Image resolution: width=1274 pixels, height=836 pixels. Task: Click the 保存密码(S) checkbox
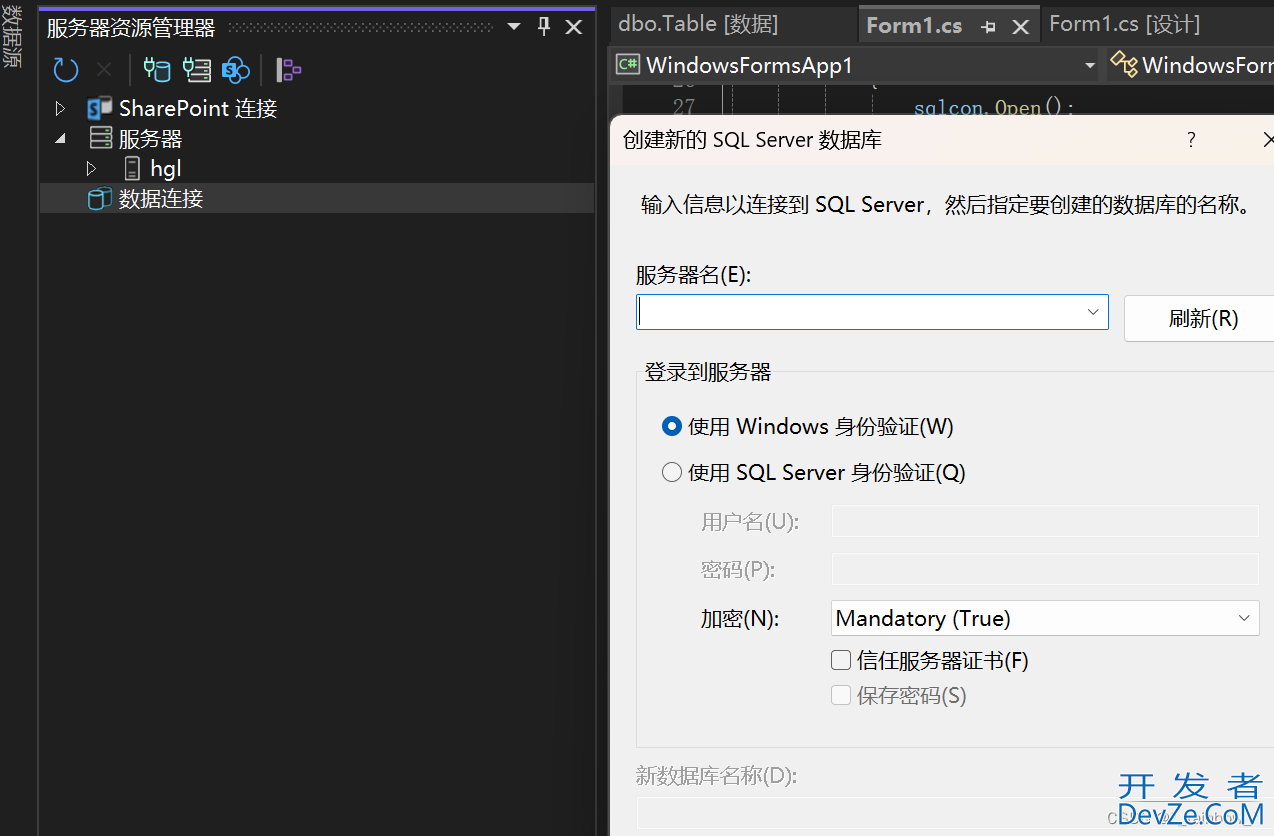coord(841,695)
